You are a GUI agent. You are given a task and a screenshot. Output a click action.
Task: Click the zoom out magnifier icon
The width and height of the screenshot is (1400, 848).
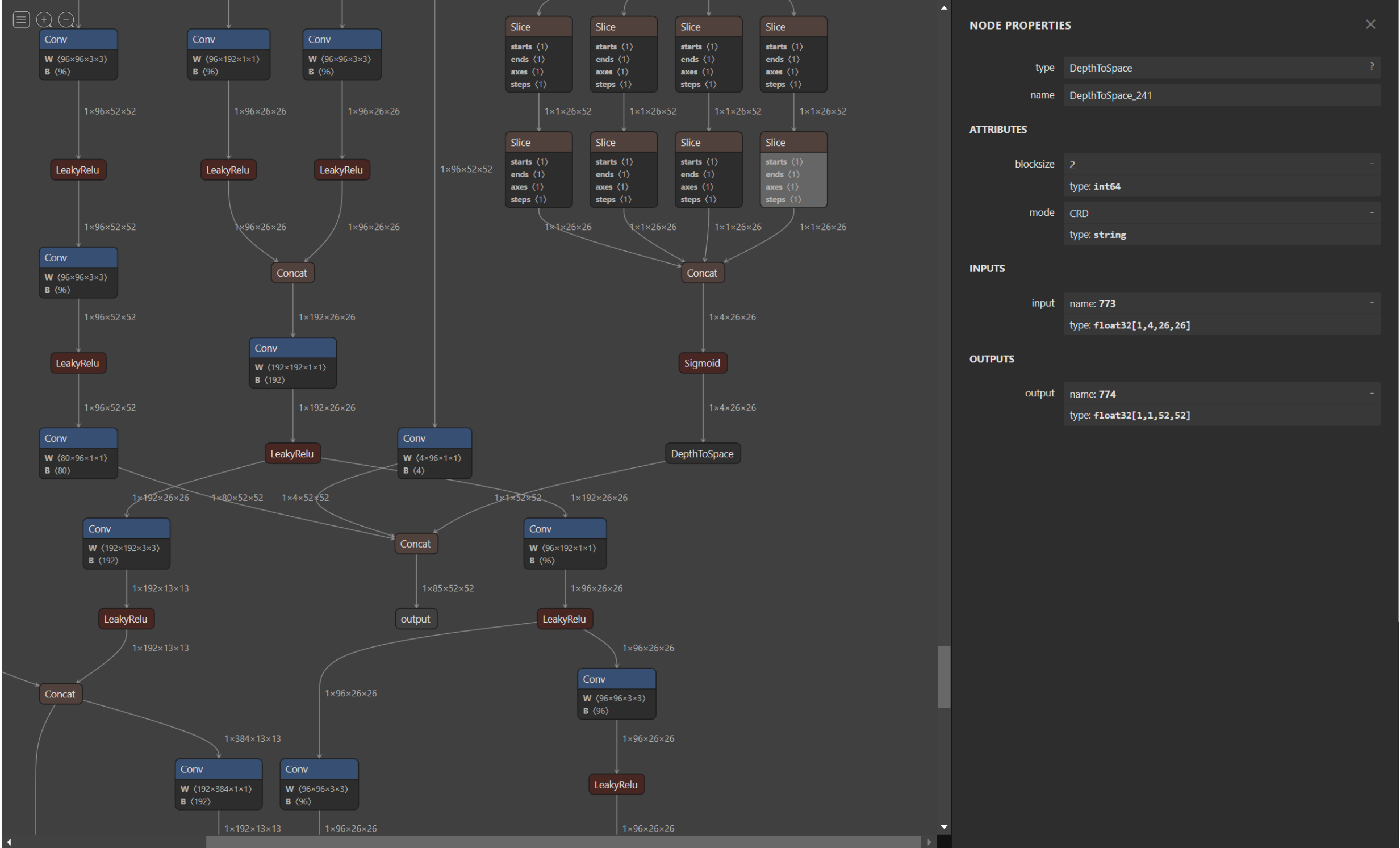[x=66, y=20]
